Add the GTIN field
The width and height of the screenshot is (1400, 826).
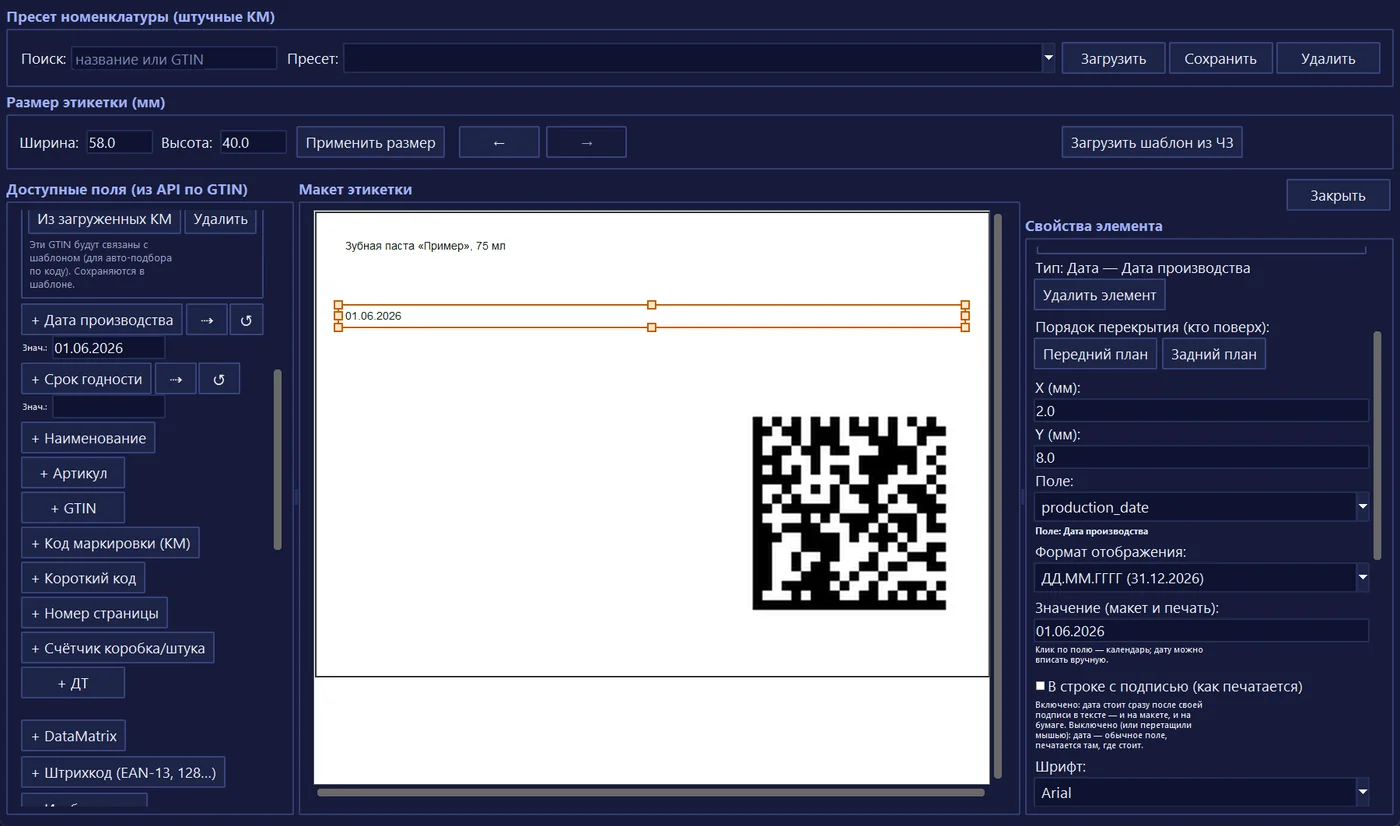click(x=73, y=508)
